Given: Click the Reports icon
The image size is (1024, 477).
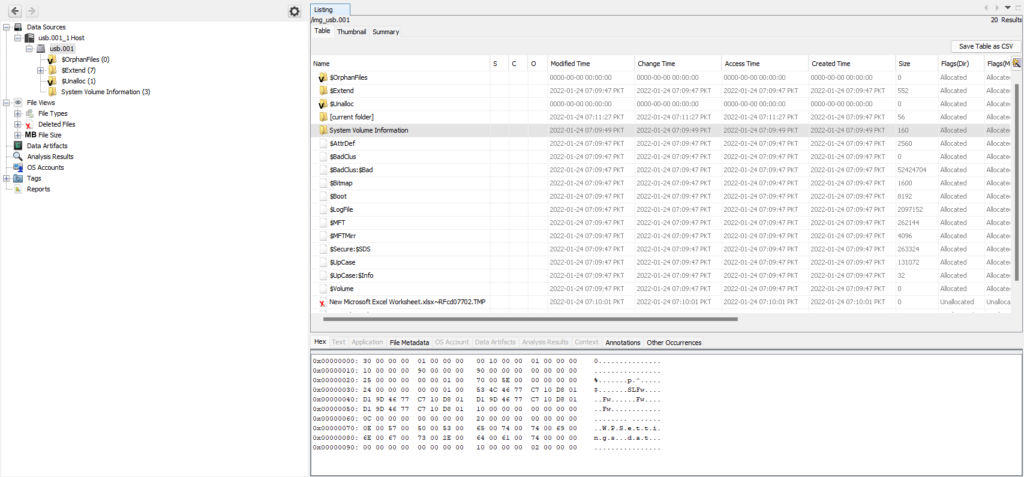Looking at the screenshot, I should pos(18,189).
